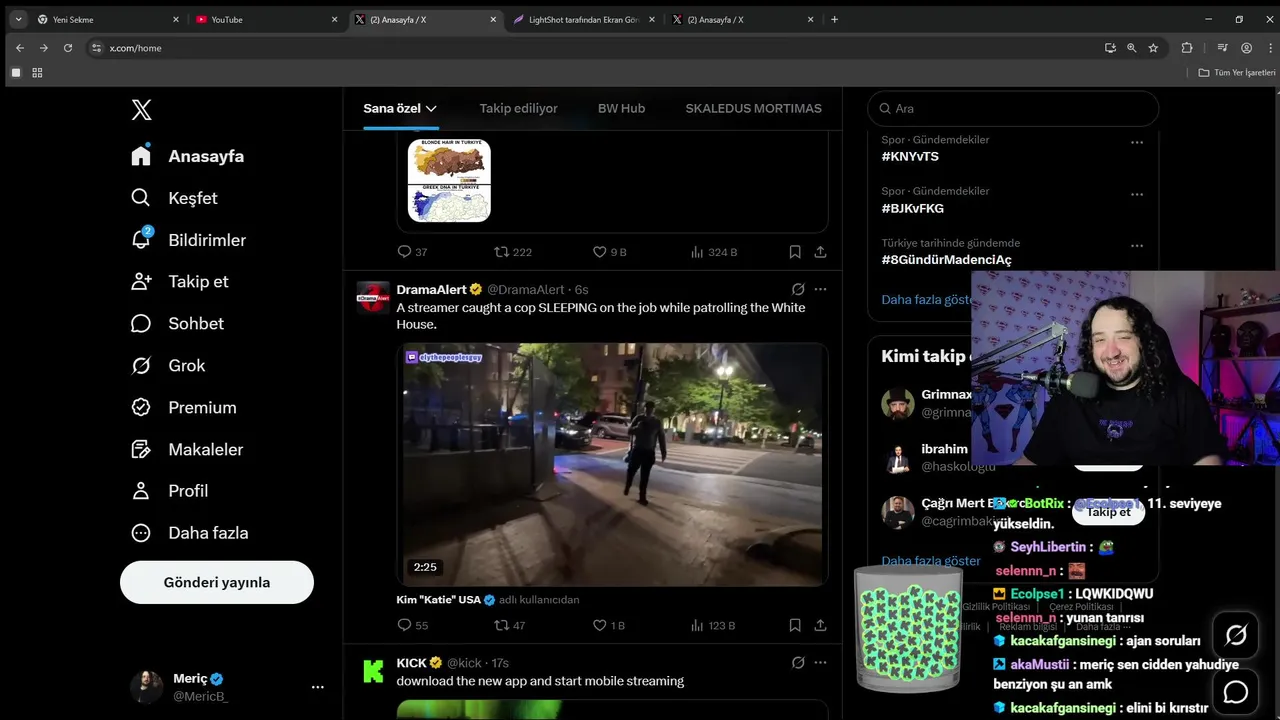The width and height of the screenshot is (1280, 720).
Task: Open more options on KICK post
Action: [820, 662]
